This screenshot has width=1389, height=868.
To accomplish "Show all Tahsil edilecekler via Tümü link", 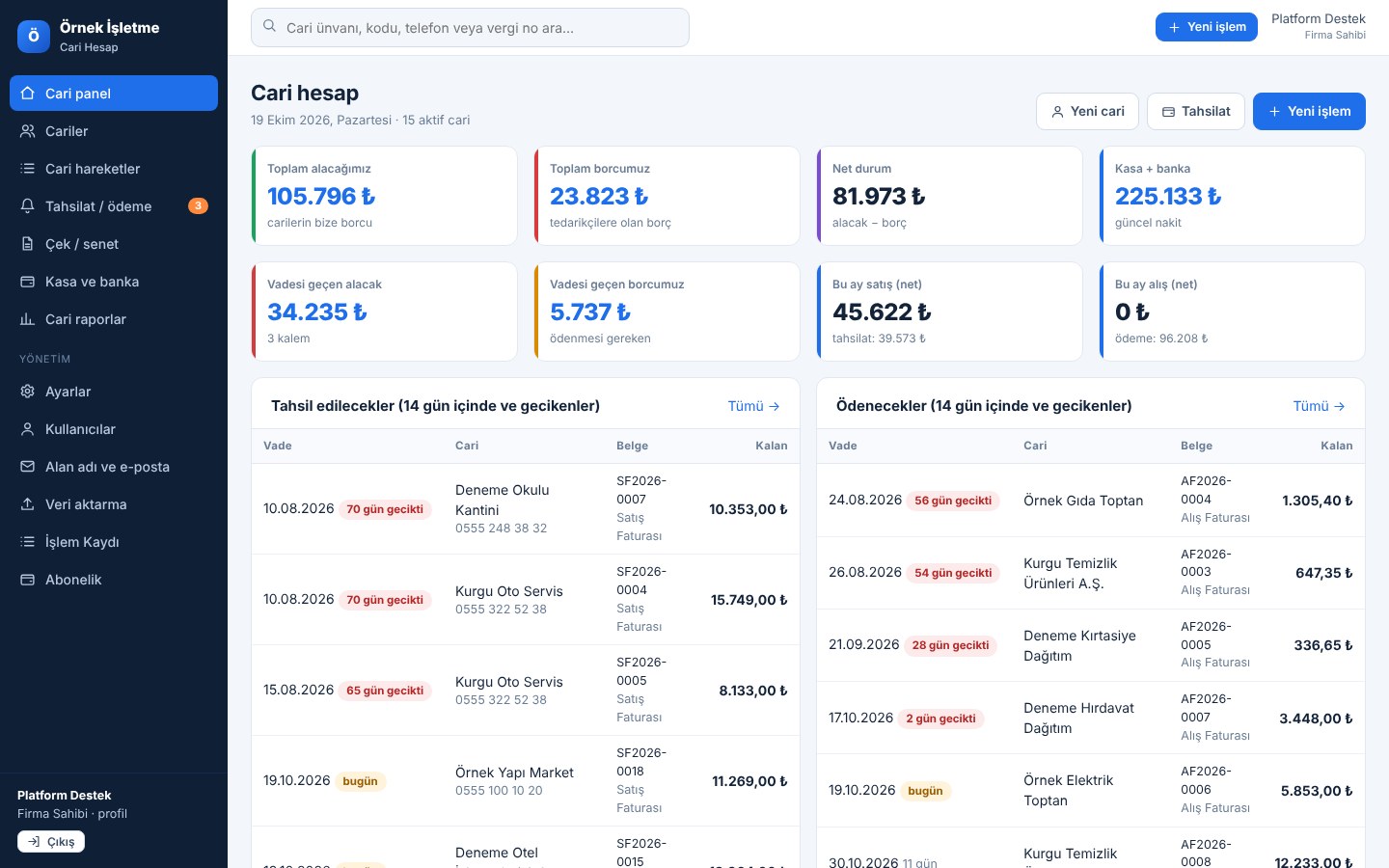I will click(x=753, y=406).
